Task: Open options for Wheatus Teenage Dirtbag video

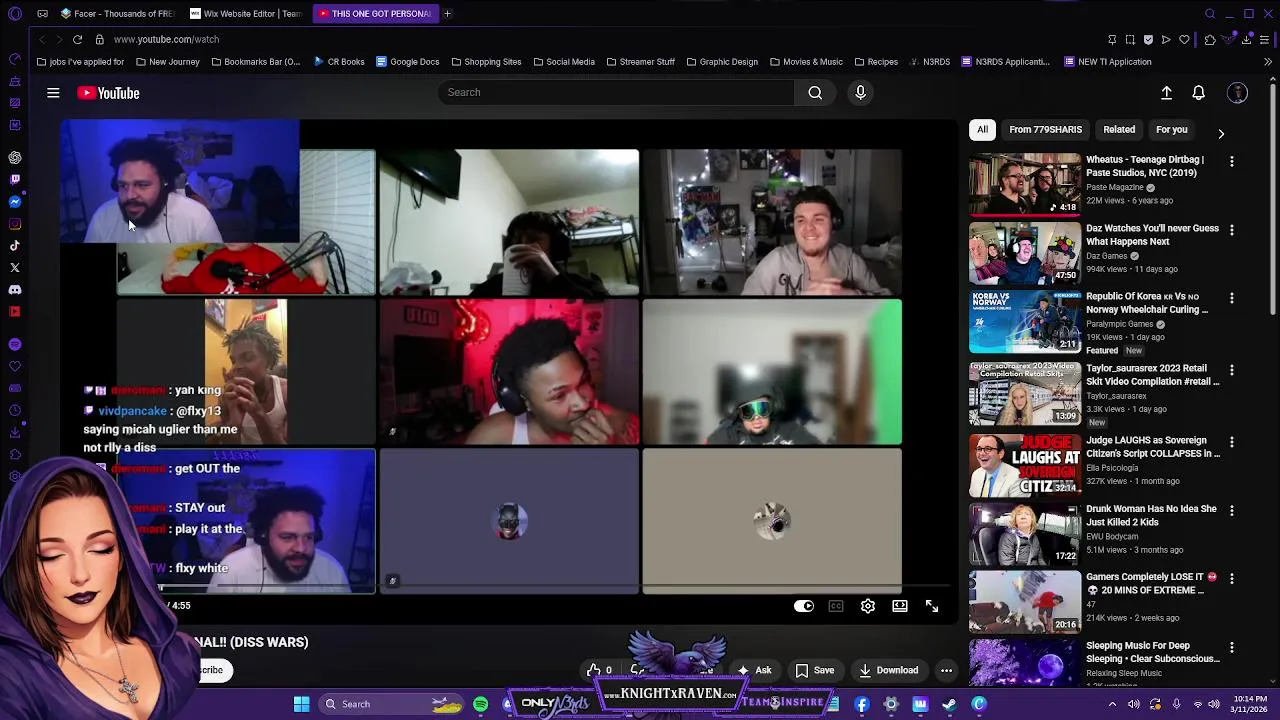Action: pyautogui.click(x=1232, y=161)
